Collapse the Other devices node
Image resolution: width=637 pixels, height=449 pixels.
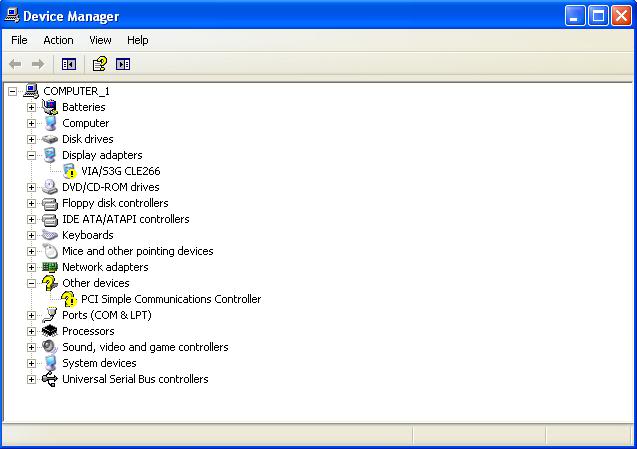pyautogui.click(x=31, y=283)
